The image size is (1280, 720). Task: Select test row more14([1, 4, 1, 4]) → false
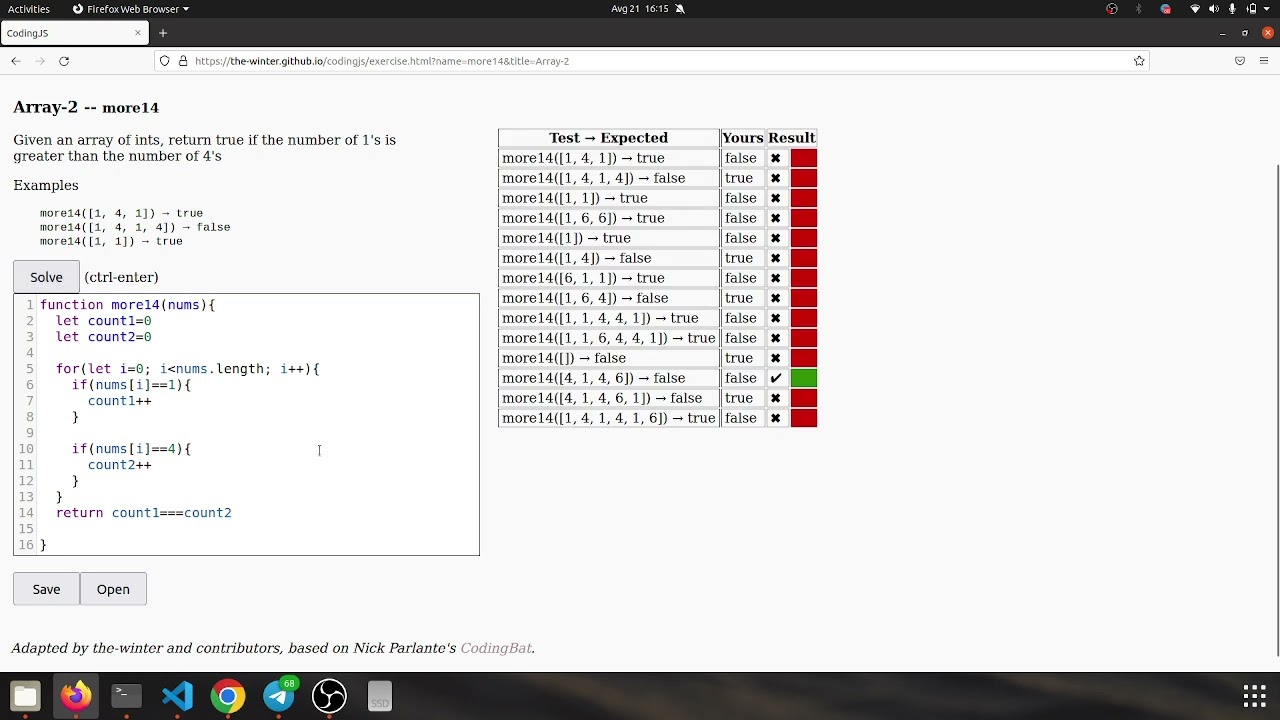pyautogui.click(x=608, y=178)
